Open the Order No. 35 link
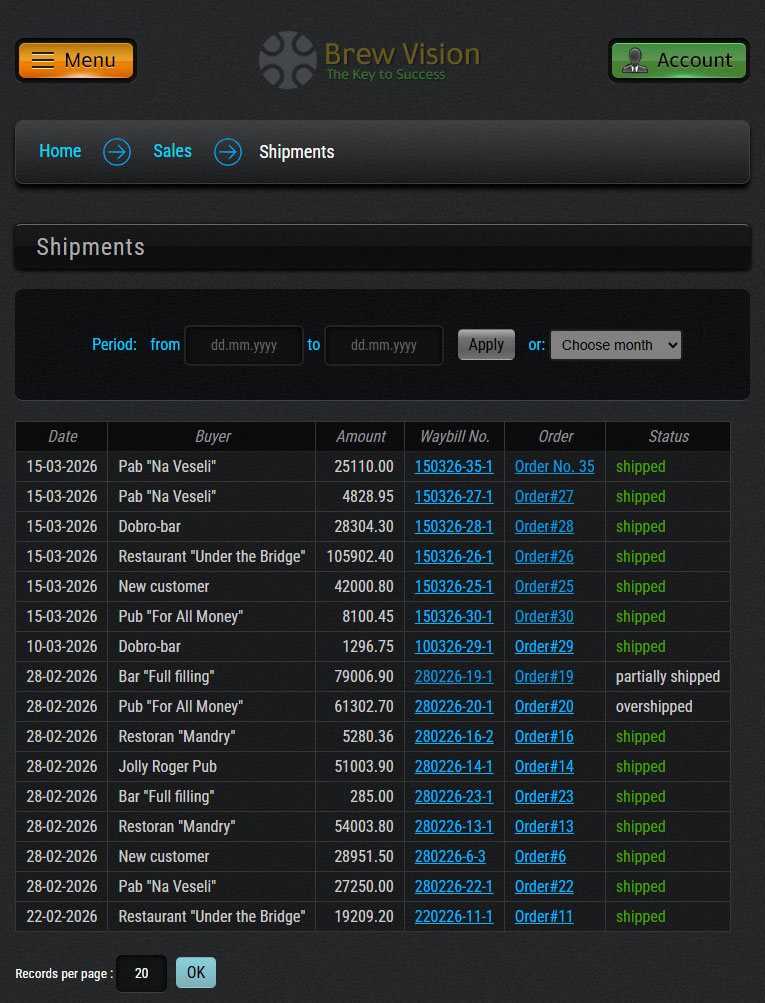The image size is (765, 1003). [554, 466]
